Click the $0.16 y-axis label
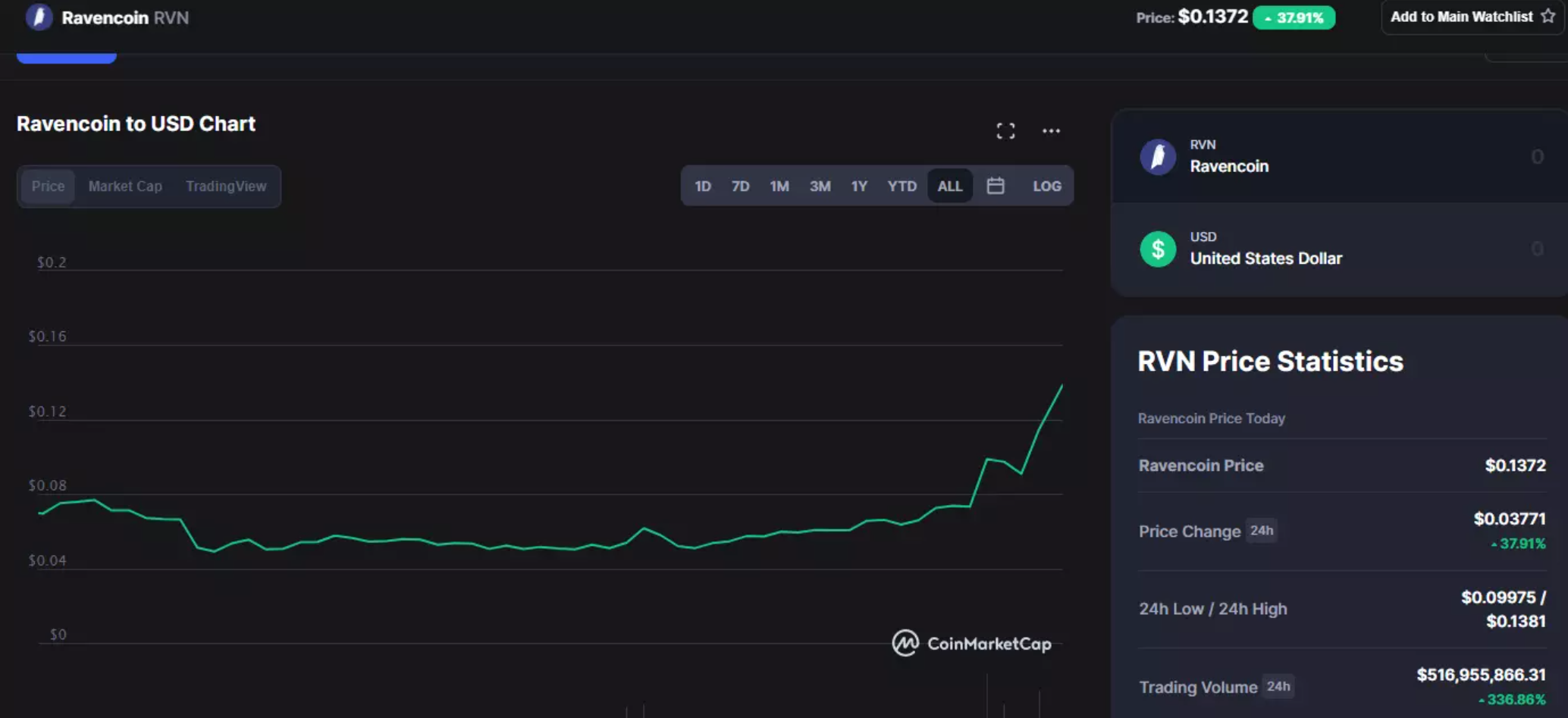Image resolution: width=1568 pixels, height=718 pixels. click(x=47, y=337)
